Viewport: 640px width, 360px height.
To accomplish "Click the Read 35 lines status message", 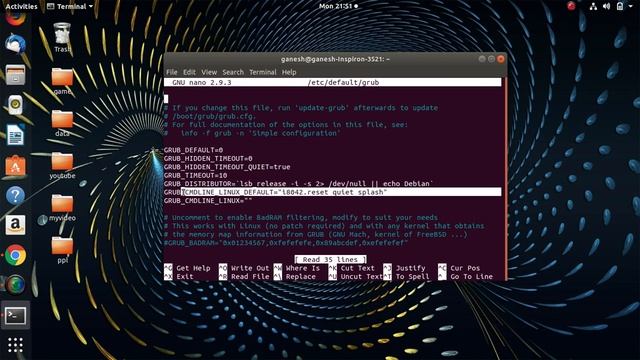I will pos(331,260).
